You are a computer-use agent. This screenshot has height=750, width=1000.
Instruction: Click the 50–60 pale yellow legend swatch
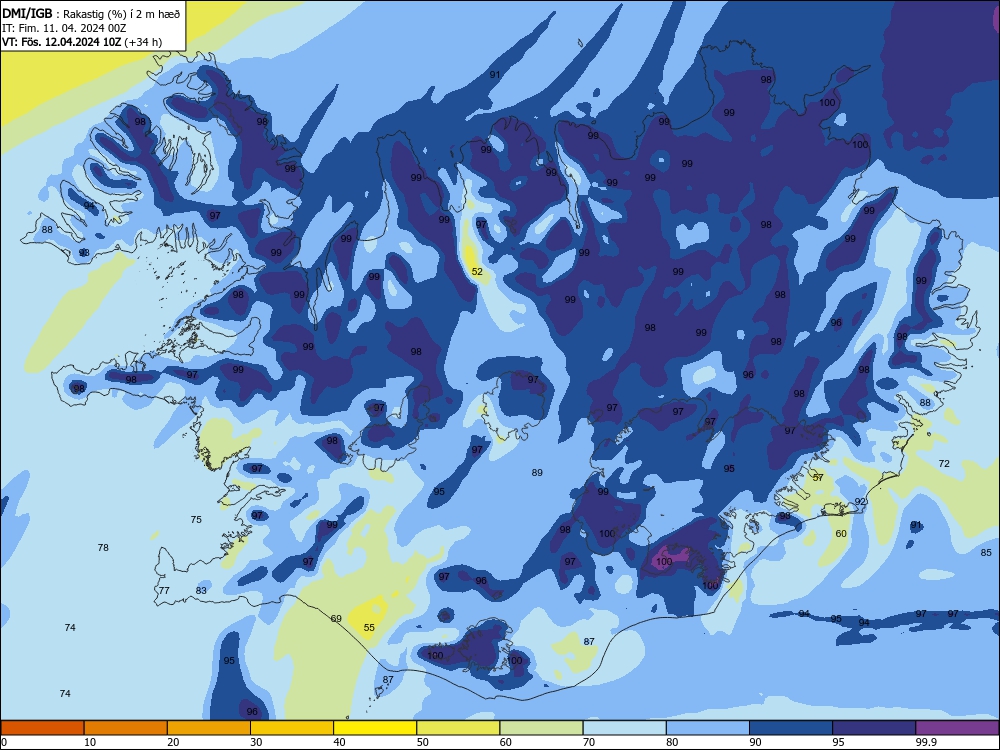(458, 728)
